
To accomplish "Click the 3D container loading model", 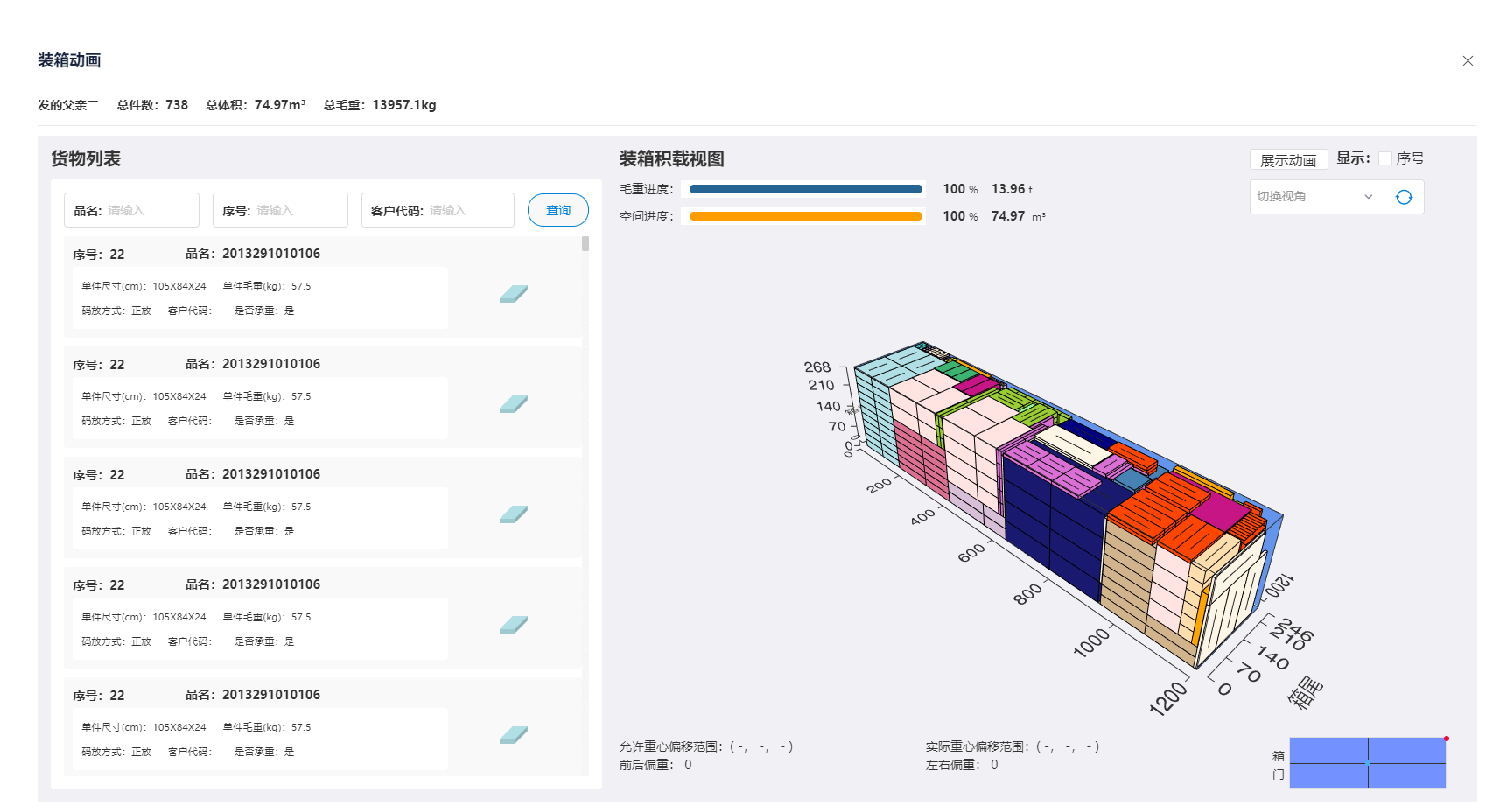I will (1068, 507).
